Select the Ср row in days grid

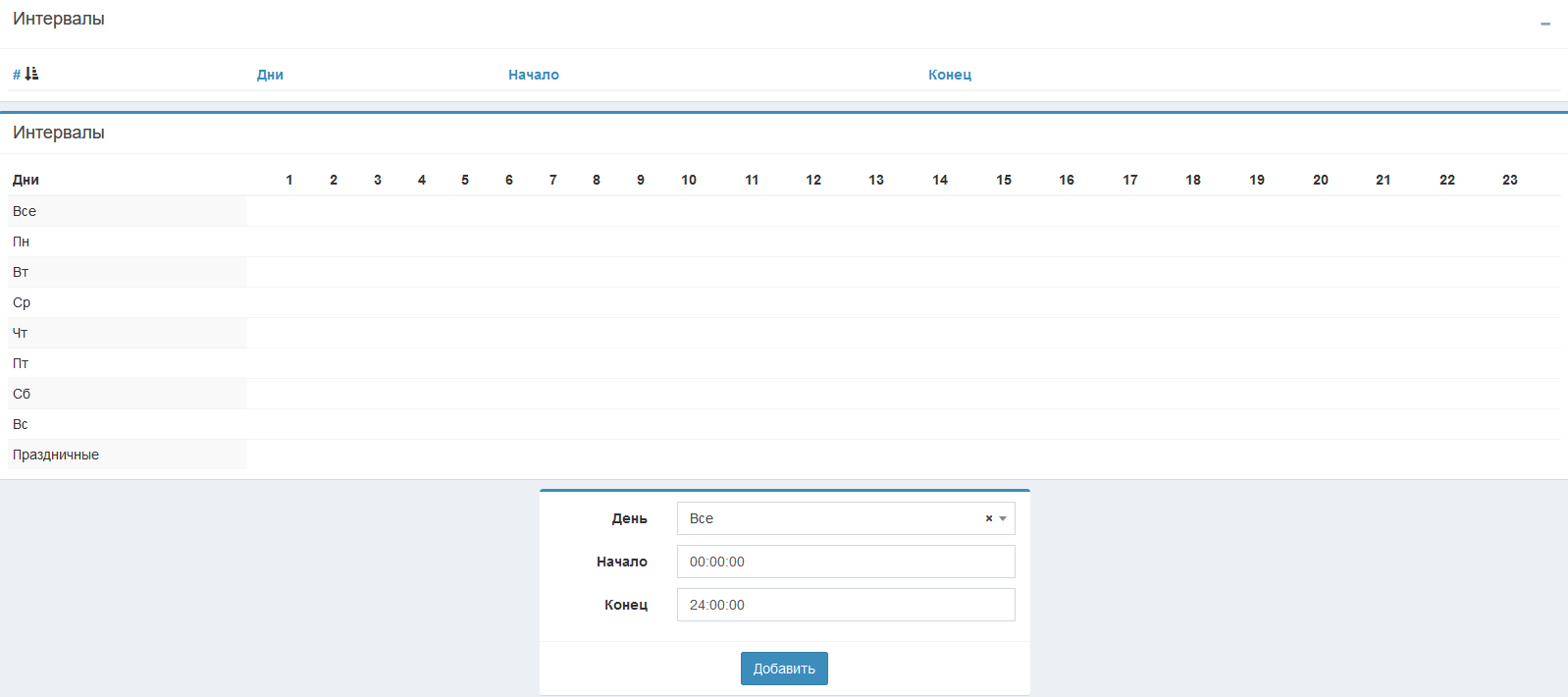(22, 302)
